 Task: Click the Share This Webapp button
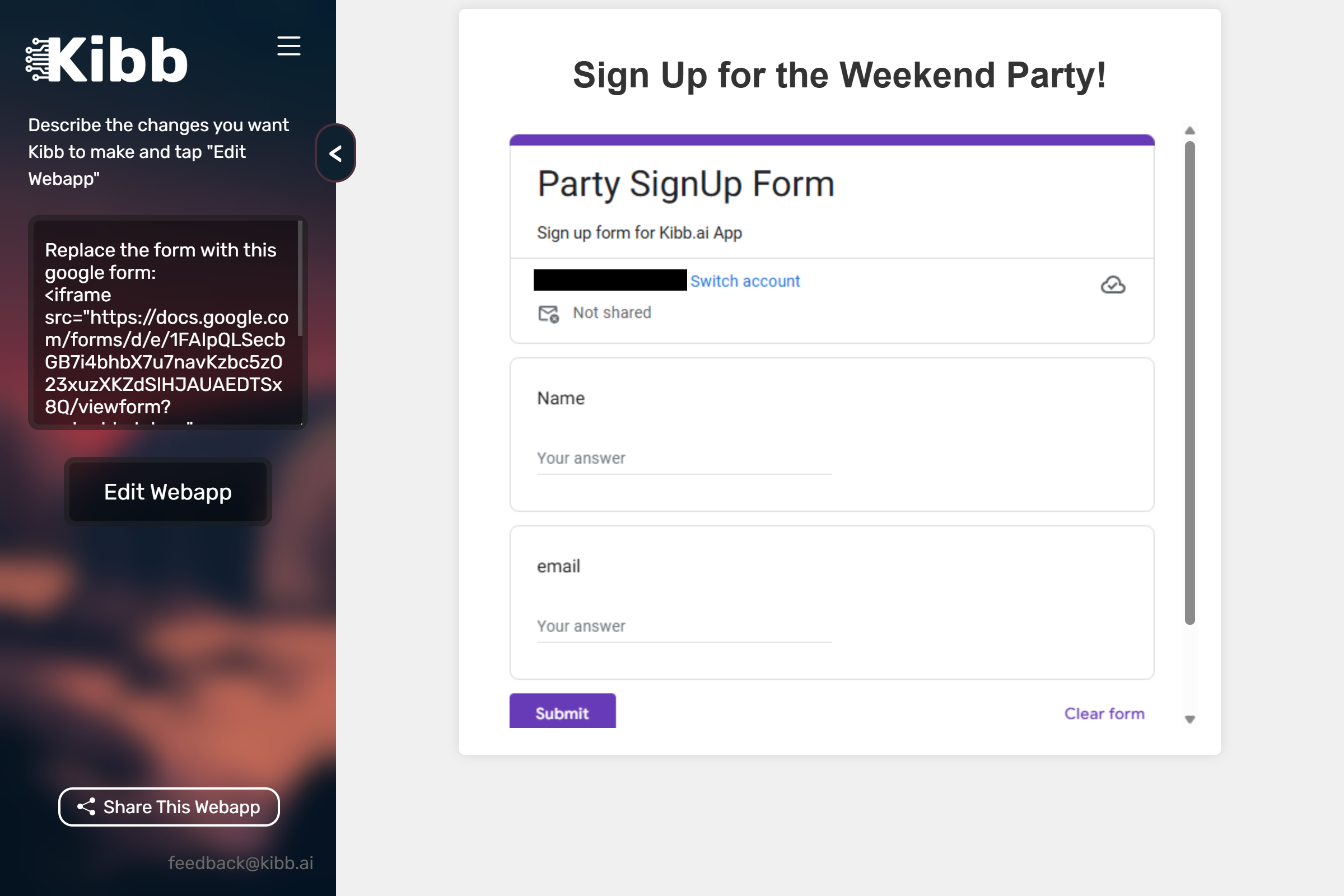pyautogui.click(x=169, y=807)
